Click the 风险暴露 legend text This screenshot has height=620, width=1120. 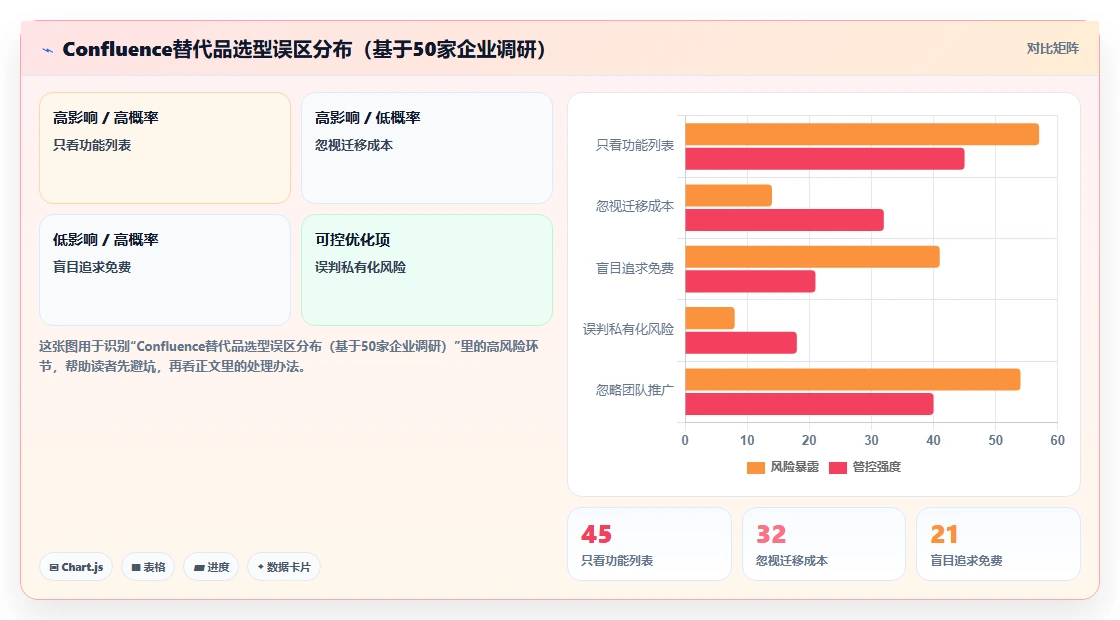[x=794, y=467]
